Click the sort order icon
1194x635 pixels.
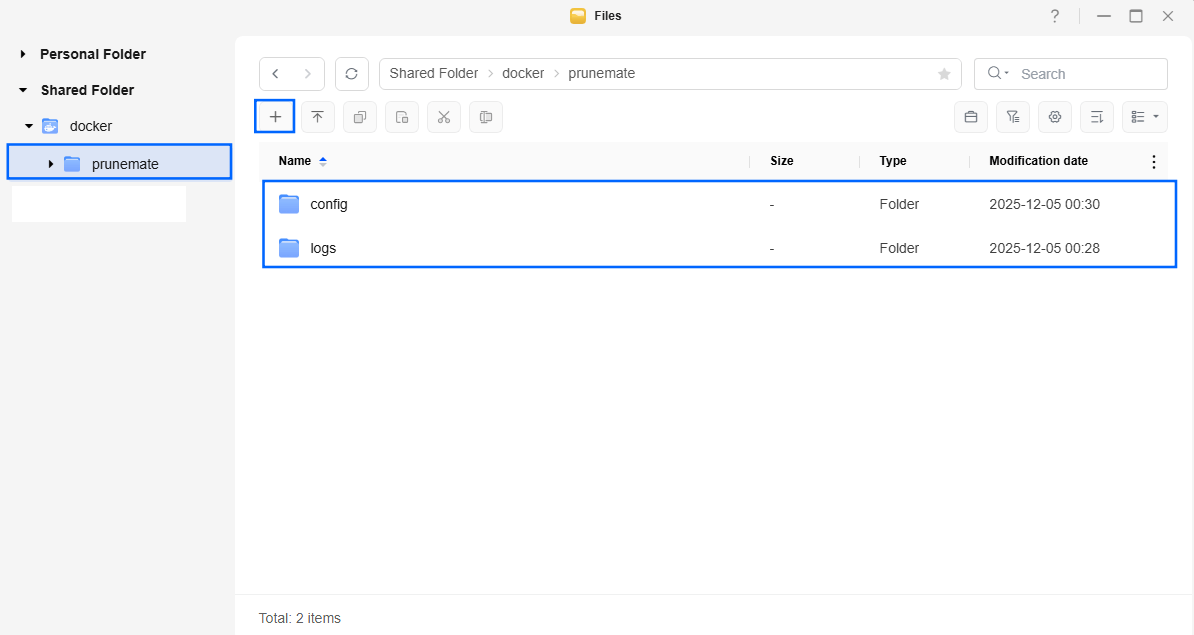1096,117
